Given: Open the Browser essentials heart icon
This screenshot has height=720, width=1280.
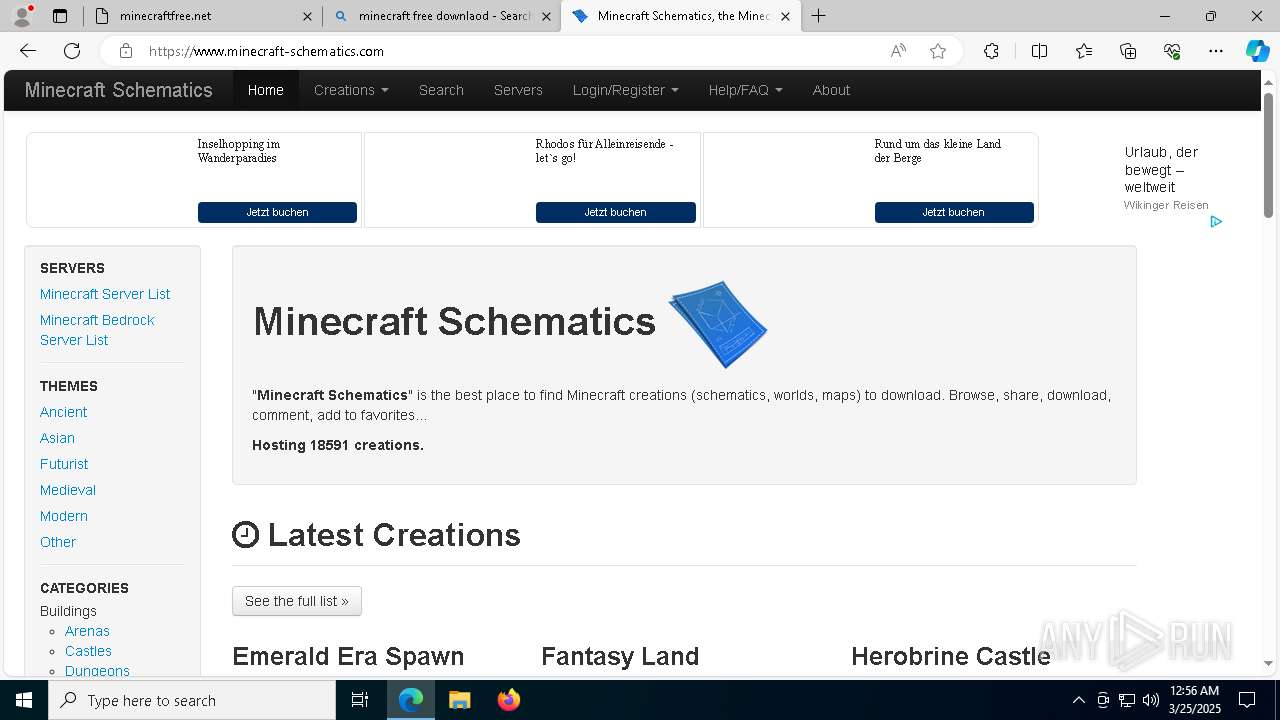Looking at the screenshot, I should [x=1172, y=51].
